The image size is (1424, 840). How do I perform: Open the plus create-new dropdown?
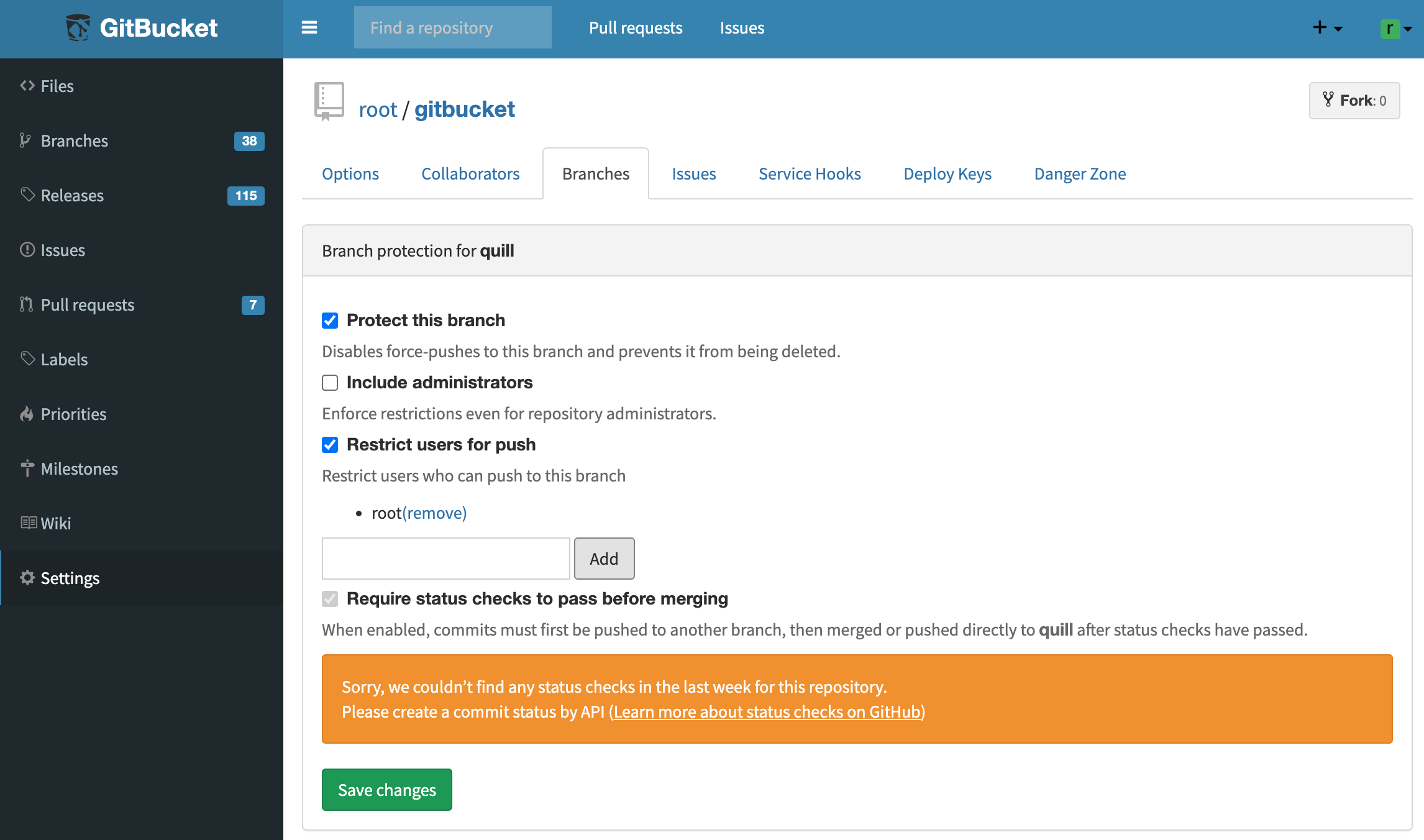1327,28
